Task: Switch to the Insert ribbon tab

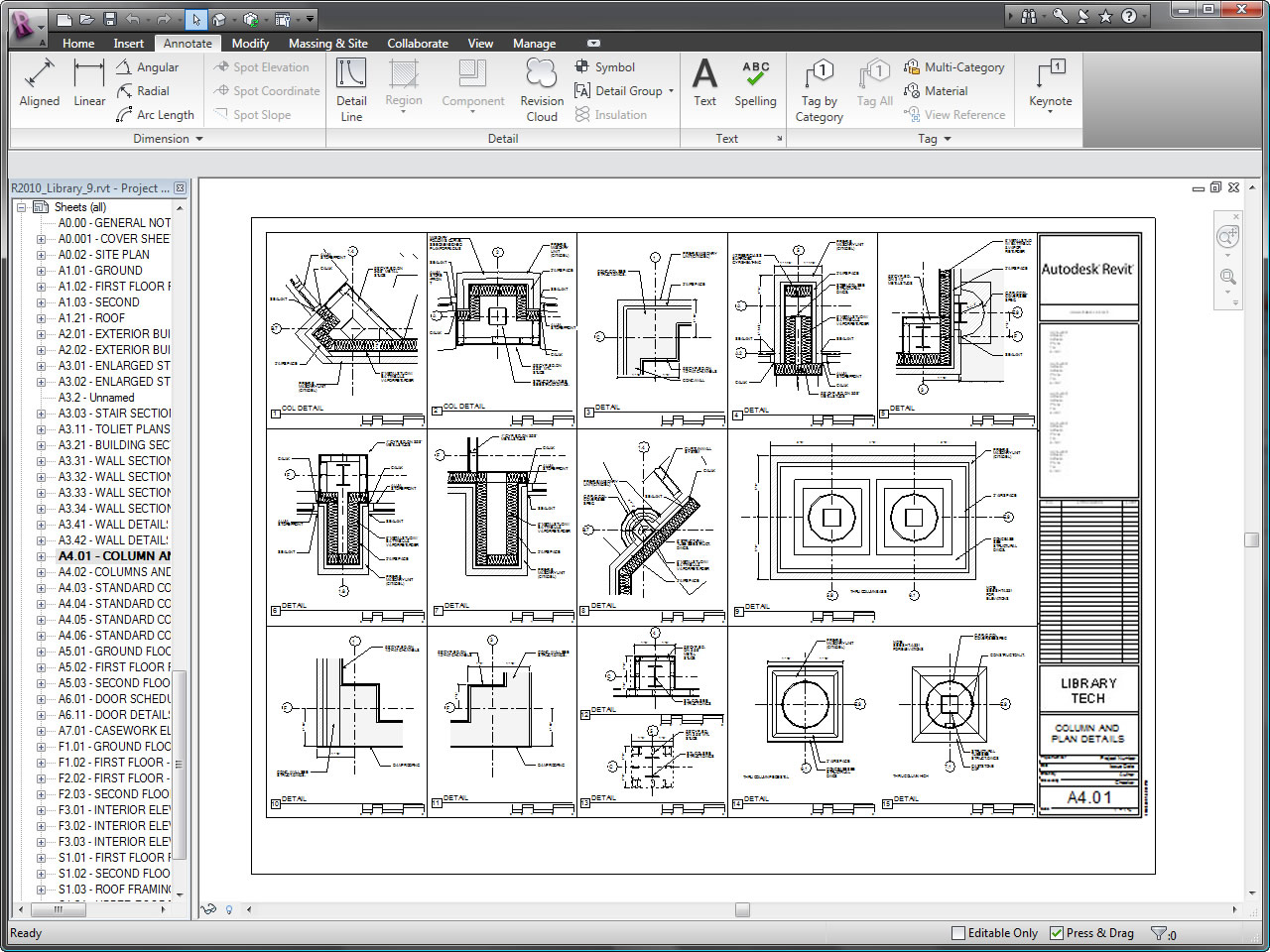Action: pos(128,44)
